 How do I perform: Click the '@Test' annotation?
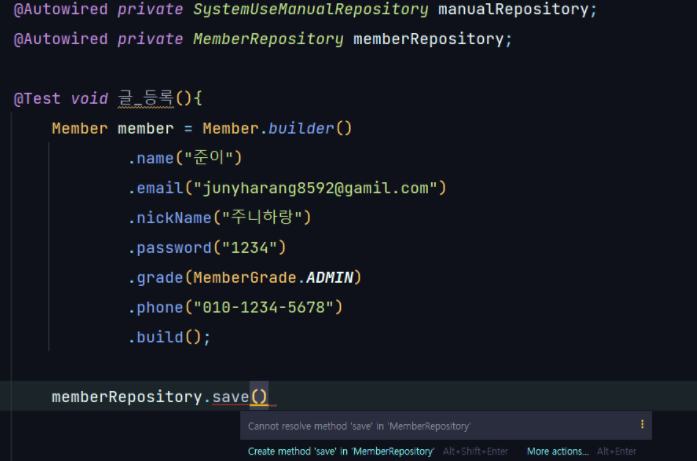coord(37,99)
